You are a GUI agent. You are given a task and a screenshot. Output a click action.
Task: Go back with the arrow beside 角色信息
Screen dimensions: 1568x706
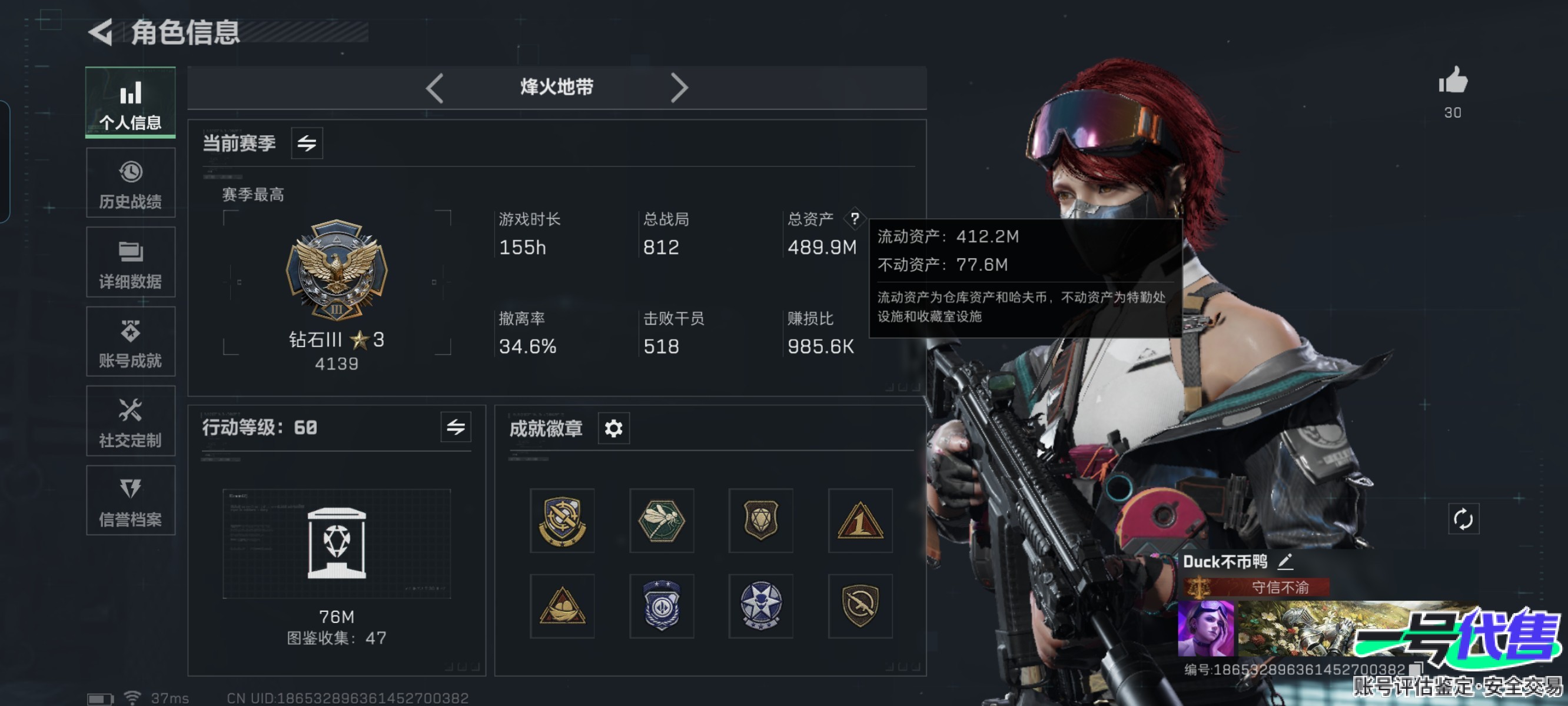click(x=101, y=32)
